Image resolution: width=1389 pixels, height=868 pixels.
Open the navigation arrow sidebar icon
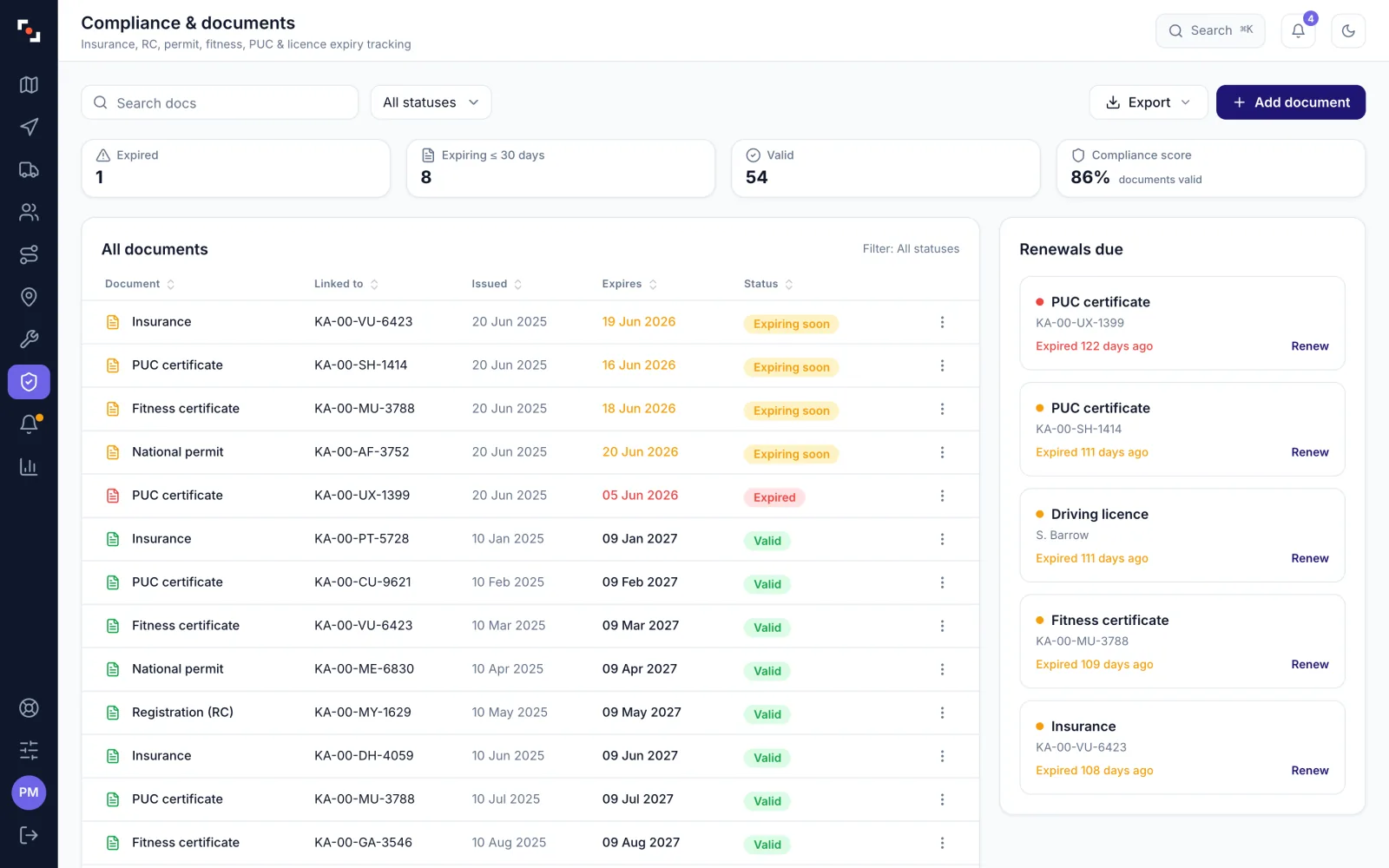29,128
